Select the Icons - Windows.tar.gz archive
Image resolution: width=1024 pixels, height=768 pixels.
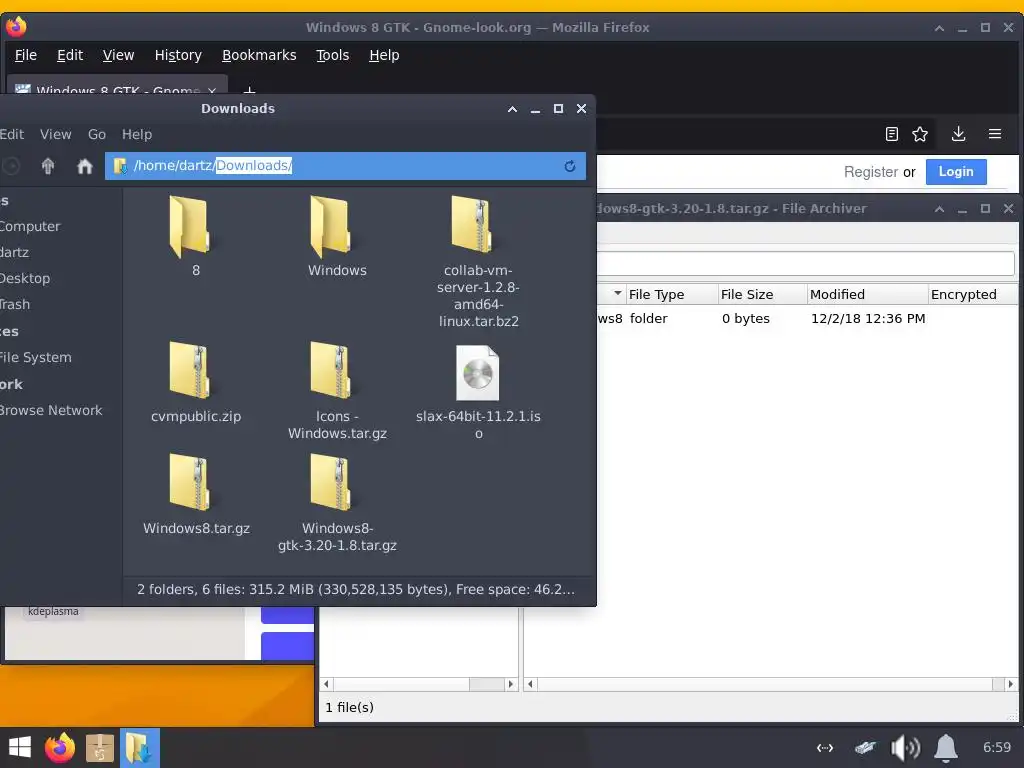(x=330, y=370)
